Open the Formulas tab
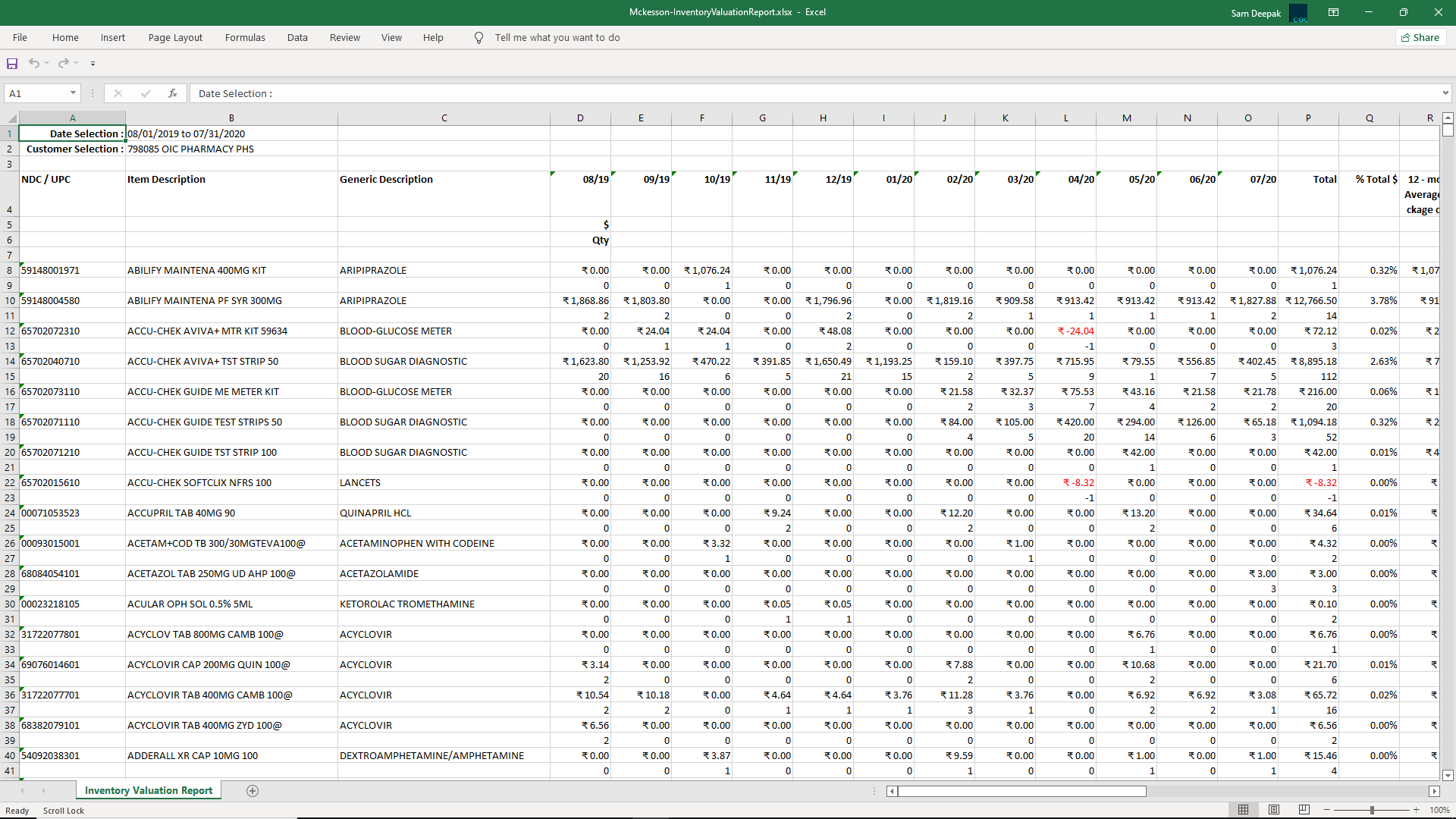The width and height of the screenshot is (1456, 819). (245, 38)
